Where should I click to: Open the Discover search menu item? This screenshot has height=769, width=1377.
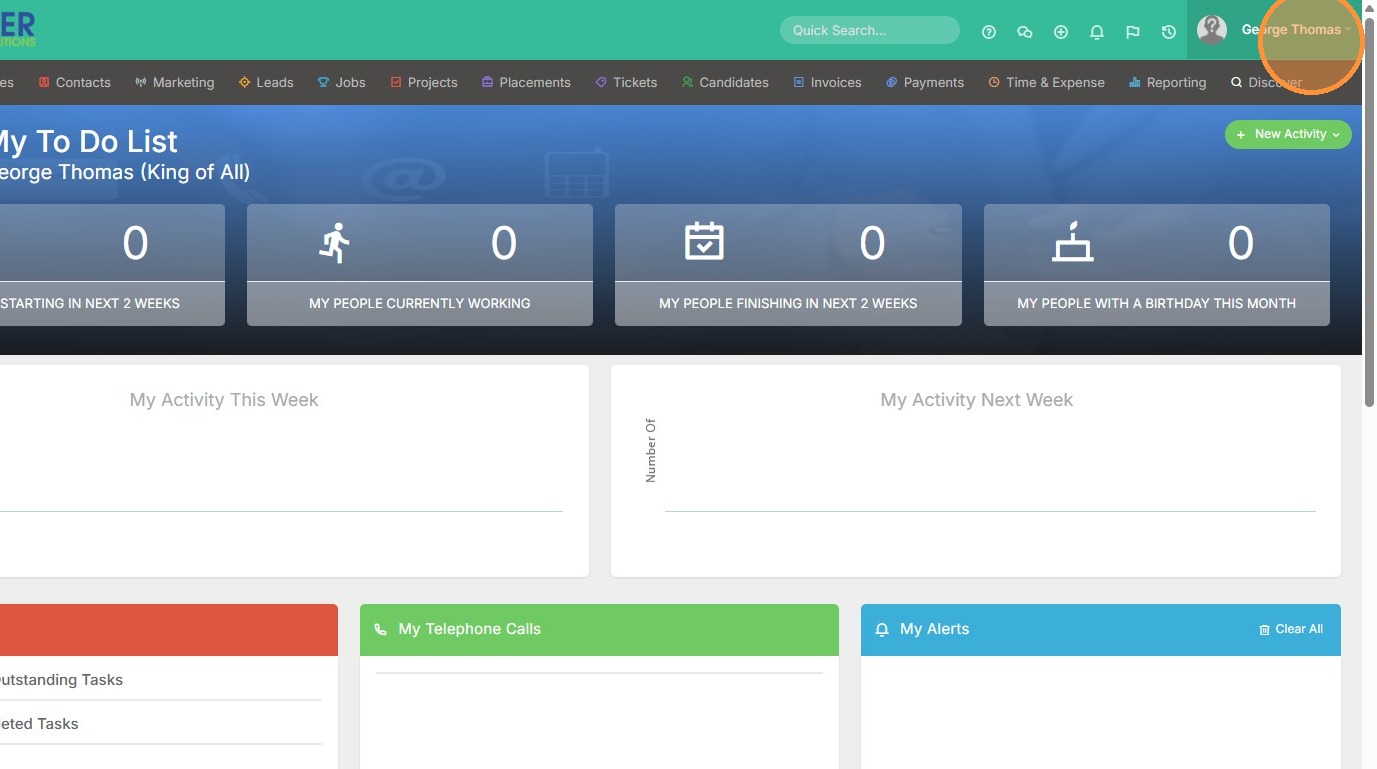[x=1267, y=82]
